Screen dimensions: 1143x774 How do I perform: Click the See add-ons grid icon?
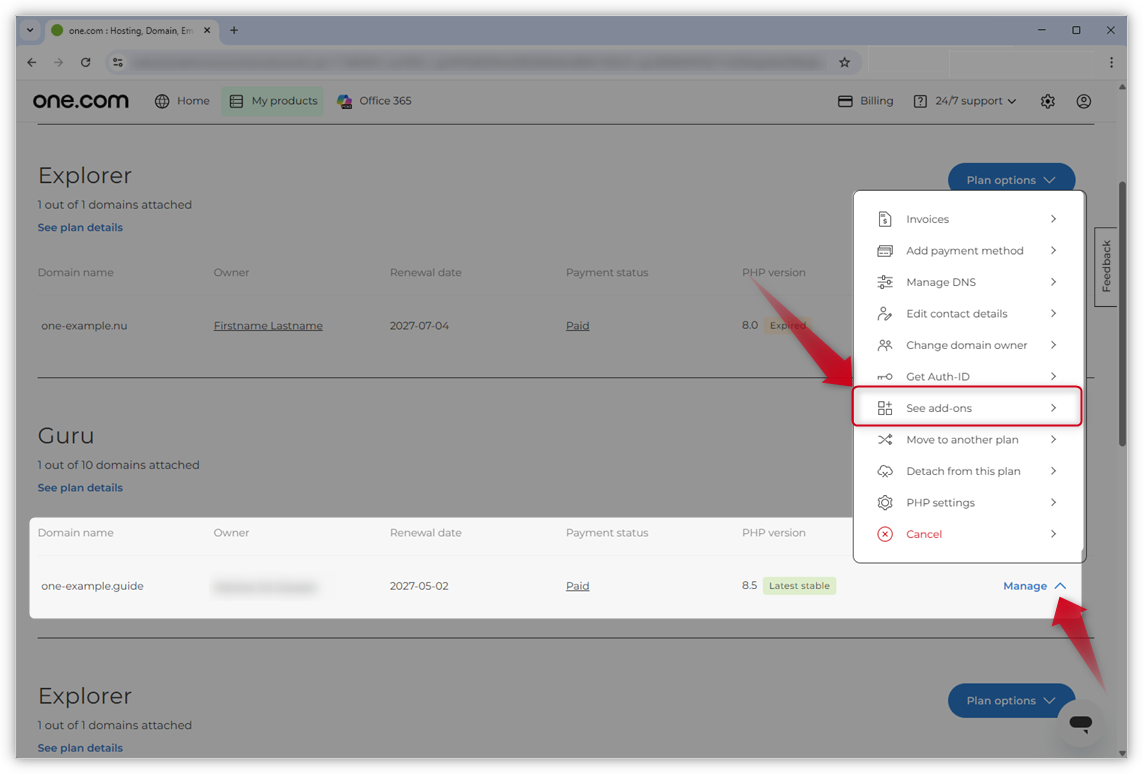(884, 408)
